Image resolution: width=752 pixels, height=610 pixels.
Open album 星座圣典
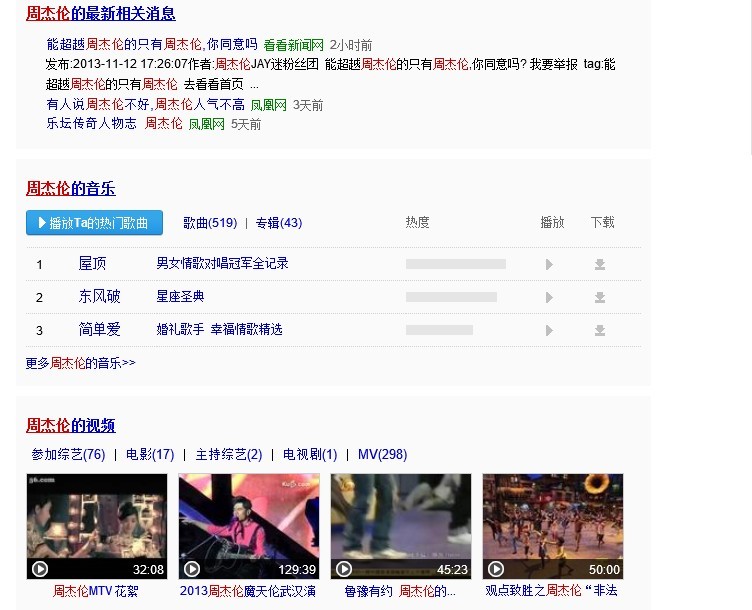click(180, 296)
